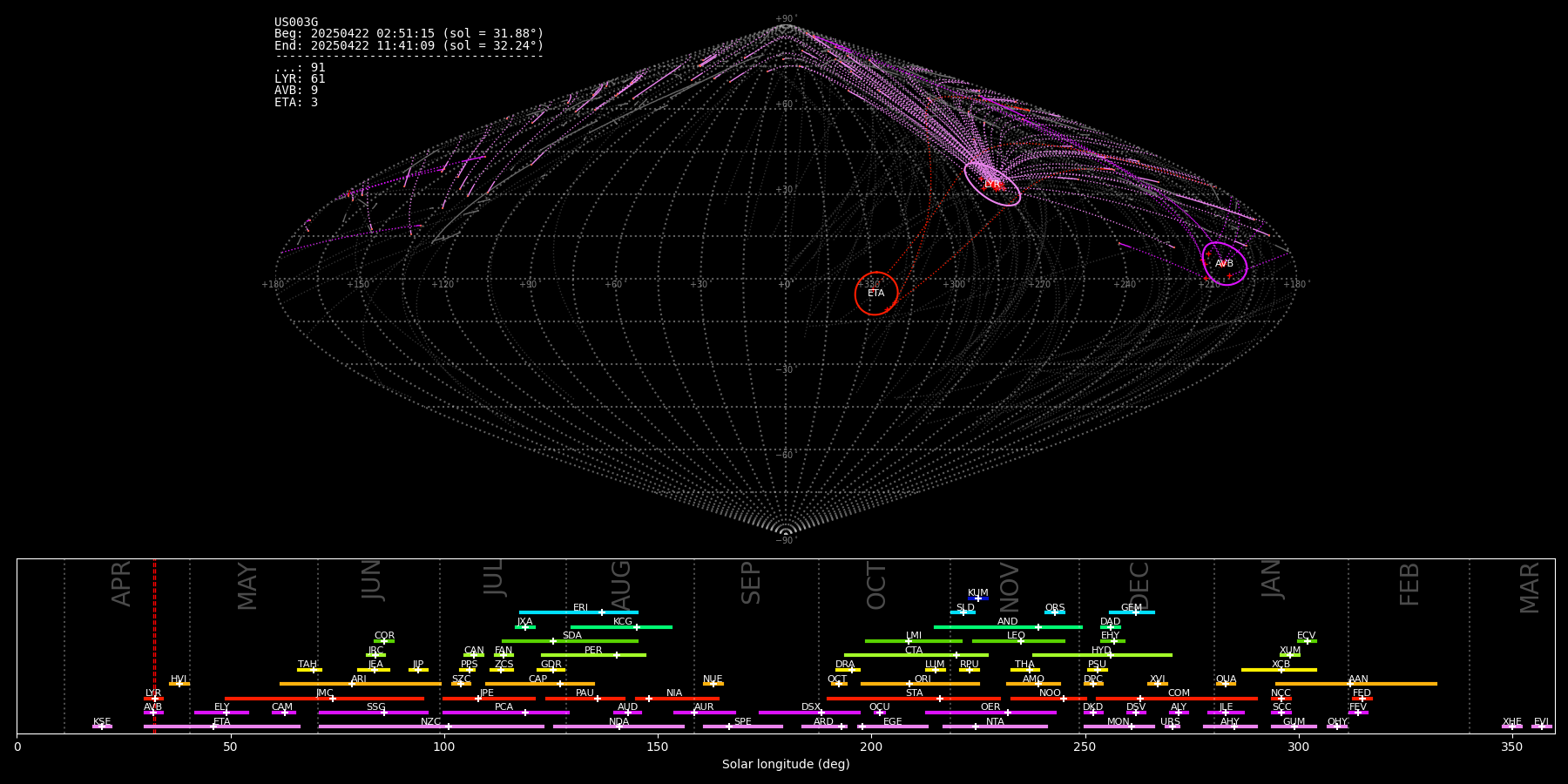Click the 200 tick on solar longitude axis
Viewport: 1568px width, 784px height.
(871, 747)
